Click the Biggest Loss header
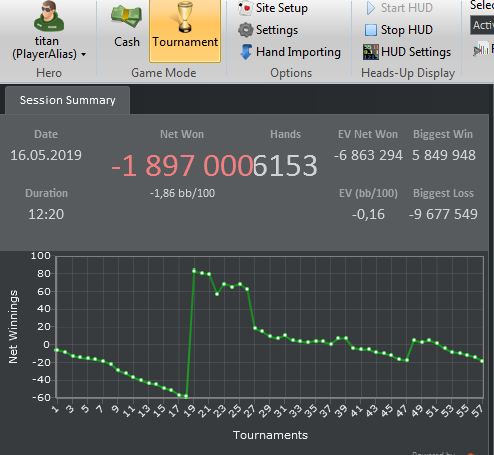Viewport: 494px width, 455px height. (443, 193)
